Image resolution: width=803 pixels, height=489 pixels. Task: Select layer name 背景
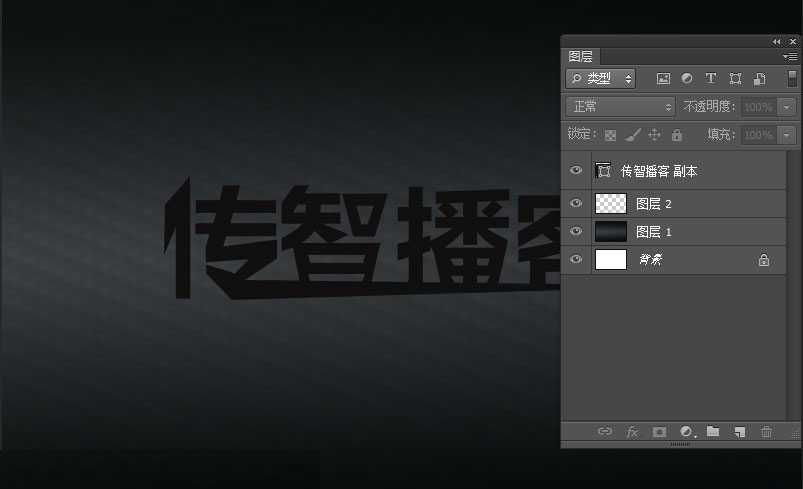click(x=650, y=260)
